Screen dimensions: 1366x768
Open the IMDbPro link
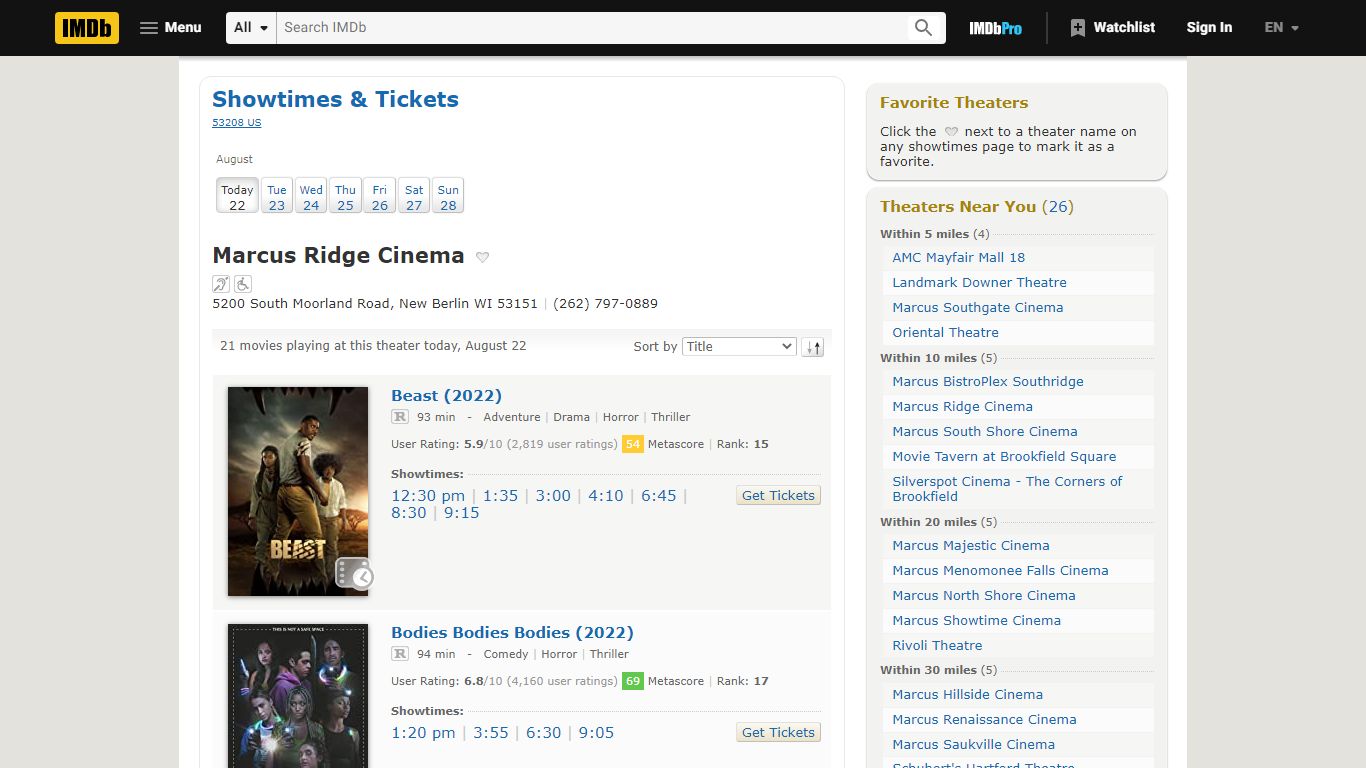pyautogui.click(x=995, y=28)
